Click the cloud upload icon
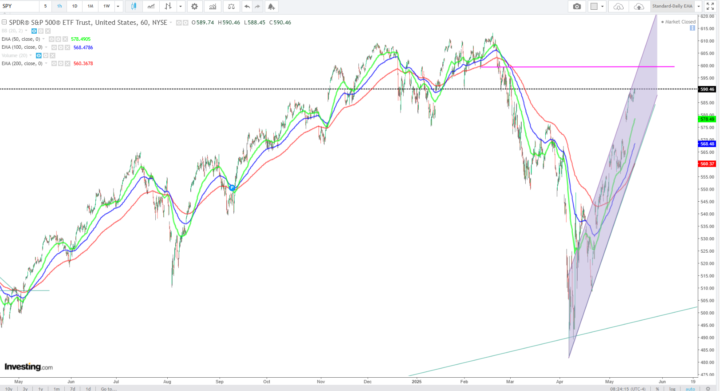720x391 pixels. 639,6
